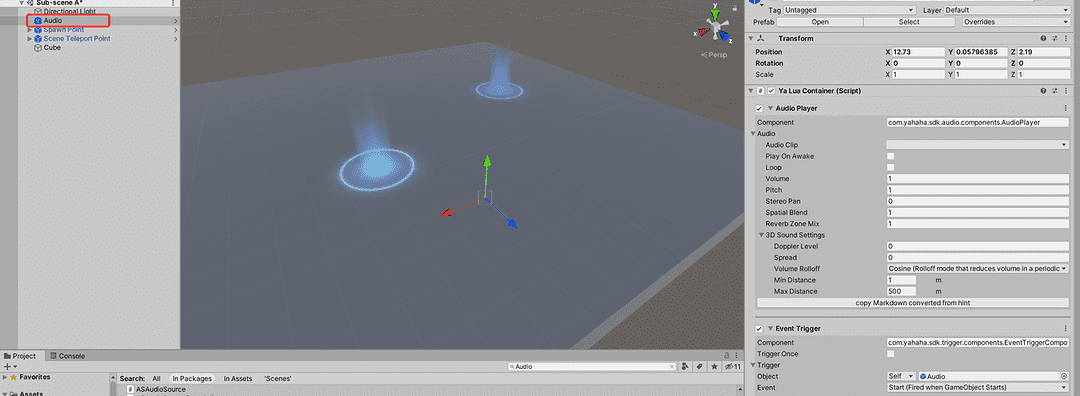
Task: Enable the Trigger Once checkbox
Action: pos(891,353)
